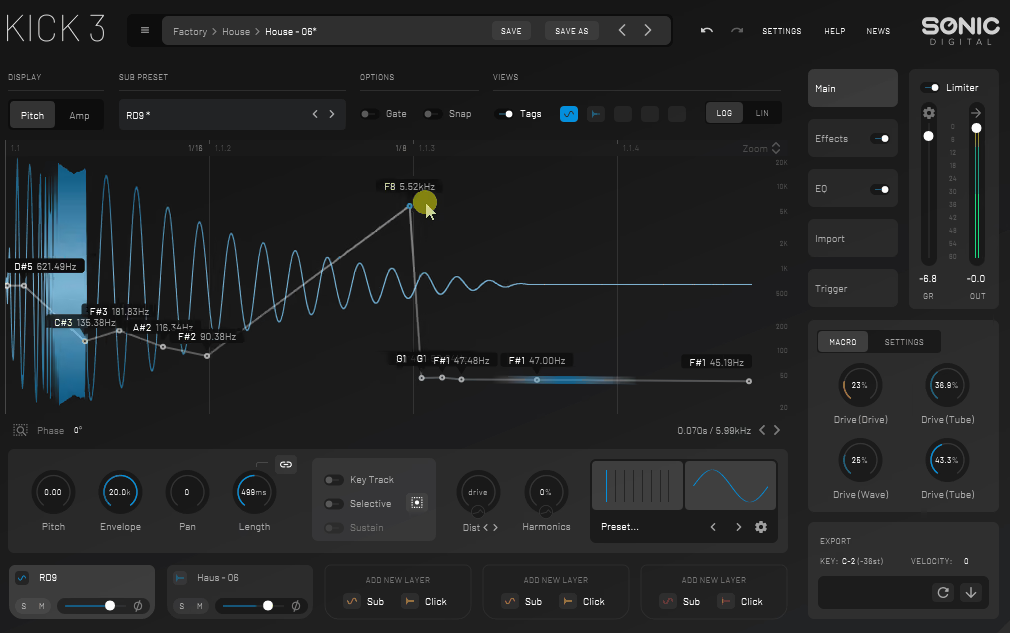Image resolution: width=1010 pixels, height=633 pixels.
Task: Click the waveform preset gear icon
Action: (x=761, y=527)
